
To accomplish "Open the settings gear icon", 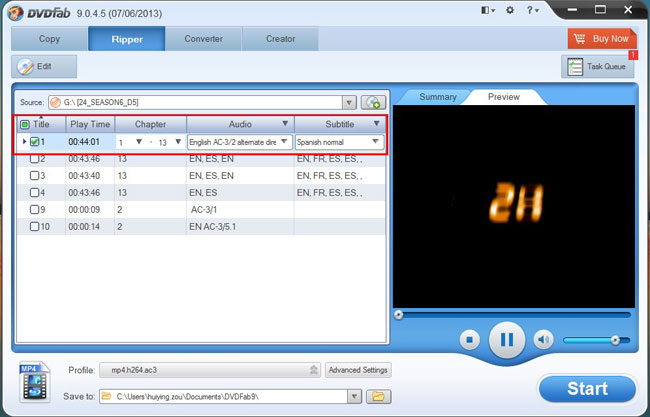I will coord(510,10).
